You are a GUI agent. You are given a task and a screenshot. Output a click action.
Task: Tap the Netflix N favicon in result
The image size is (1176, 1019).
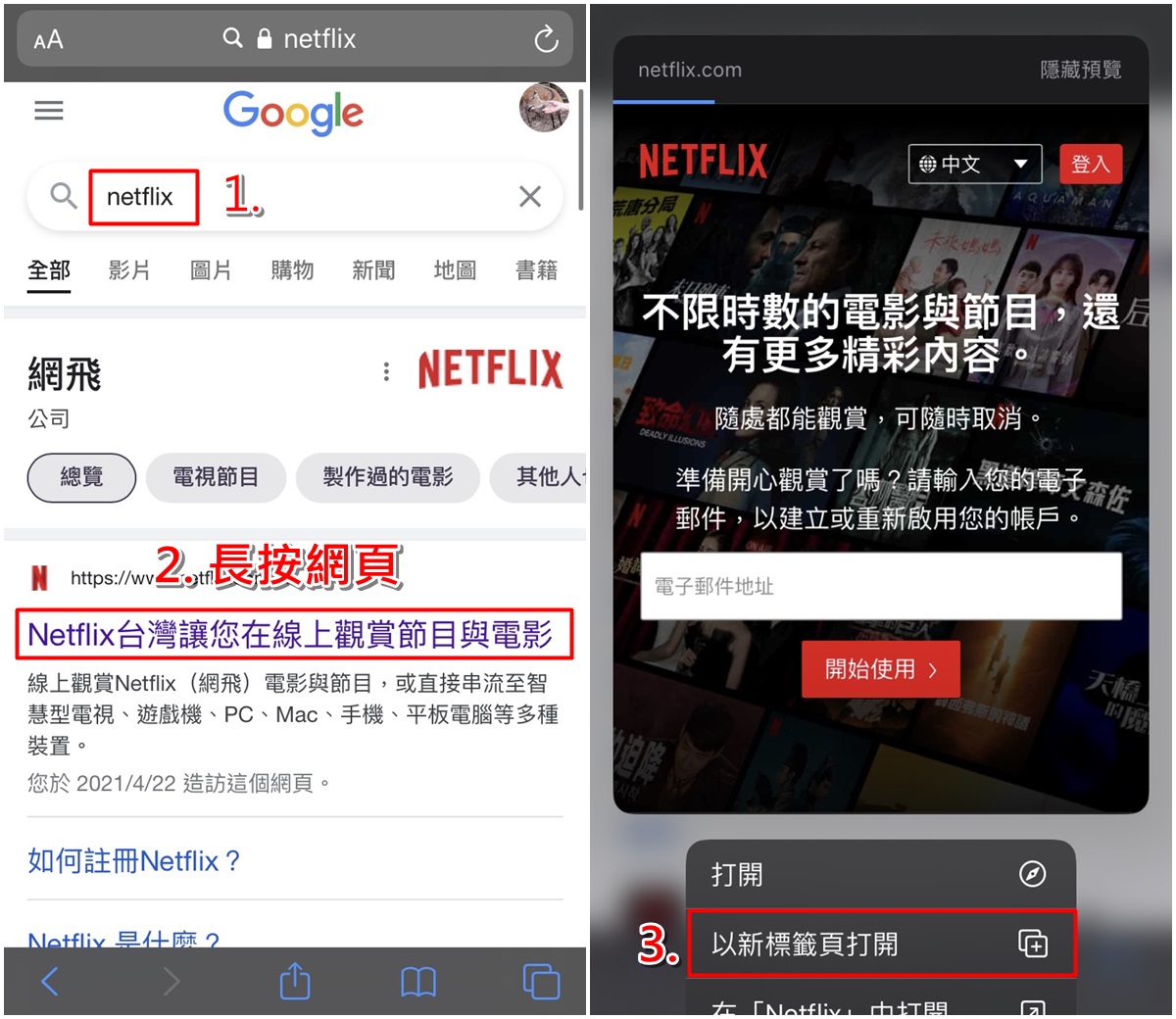[x=39, y=578]
